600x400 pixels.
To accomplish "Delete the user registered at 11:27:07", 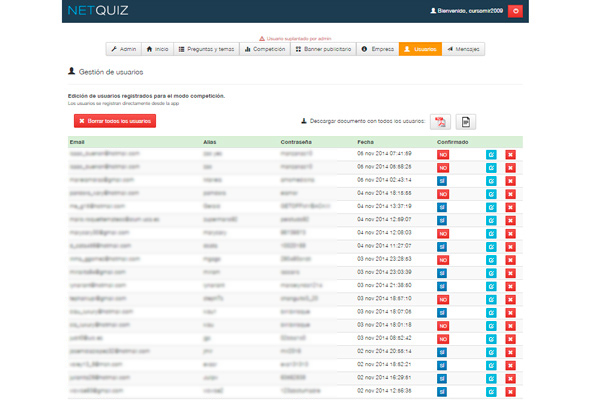I will tap(510, 247).
